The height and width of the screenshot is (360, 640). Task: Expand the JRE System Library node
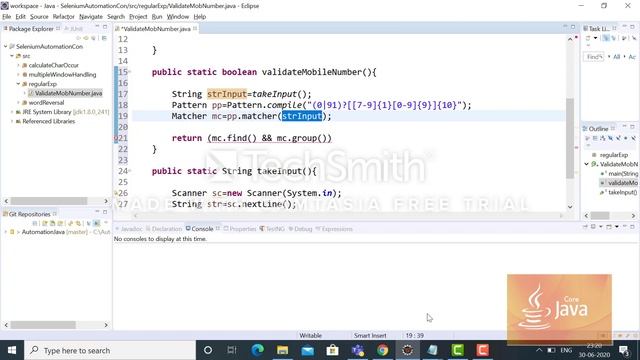[x=12, y=112]
